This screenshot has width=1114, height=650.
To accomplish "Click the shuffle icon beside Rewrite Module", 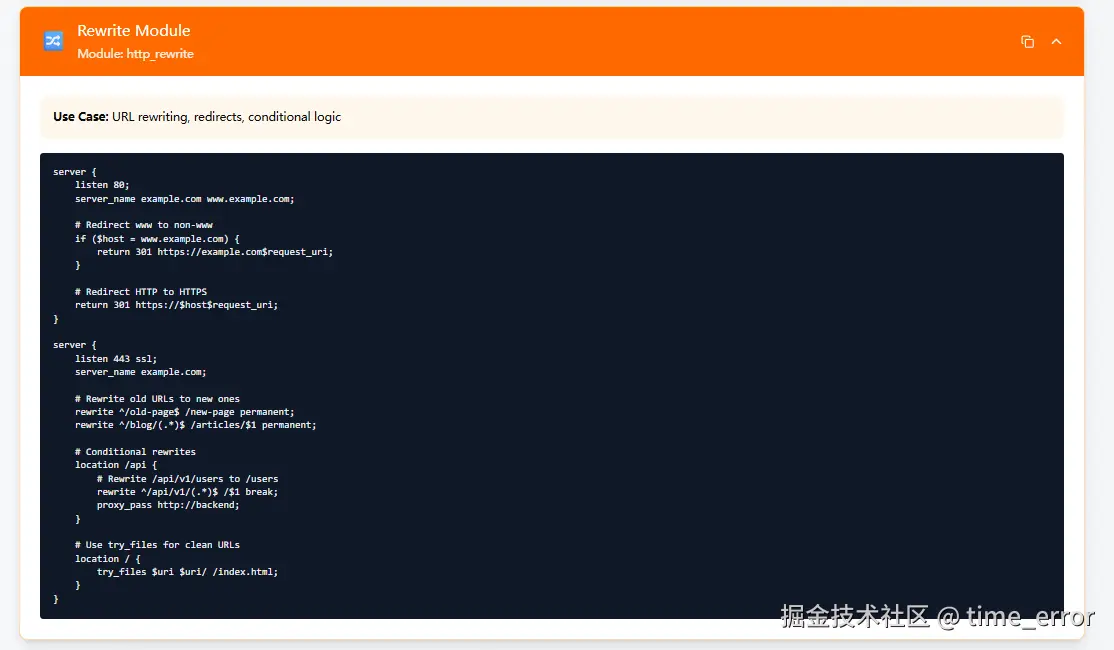I will coord(52,41).
